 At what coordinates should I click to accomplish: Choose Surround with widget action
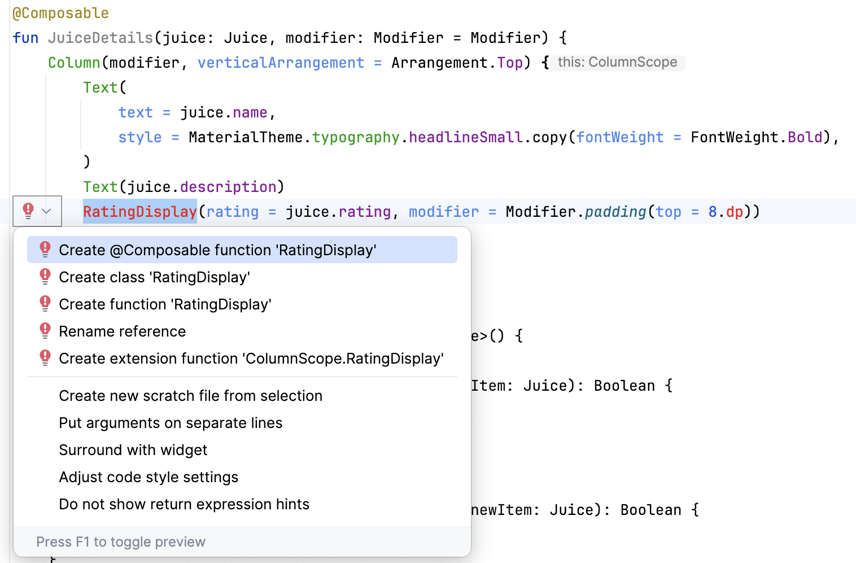tap(133, 450)
